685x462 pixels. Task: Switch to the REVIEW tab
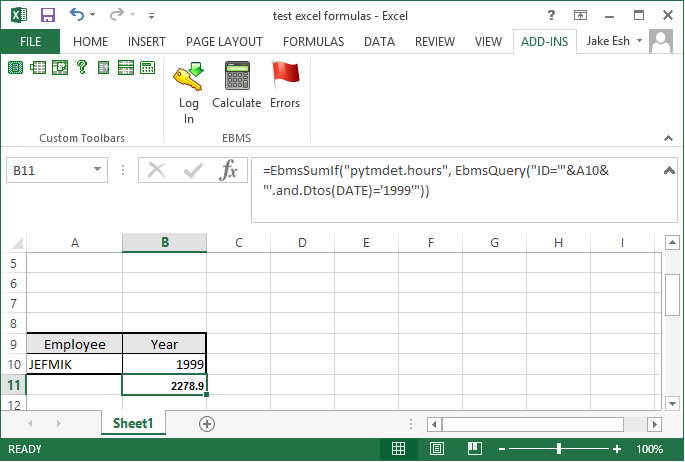click(435, 42)
